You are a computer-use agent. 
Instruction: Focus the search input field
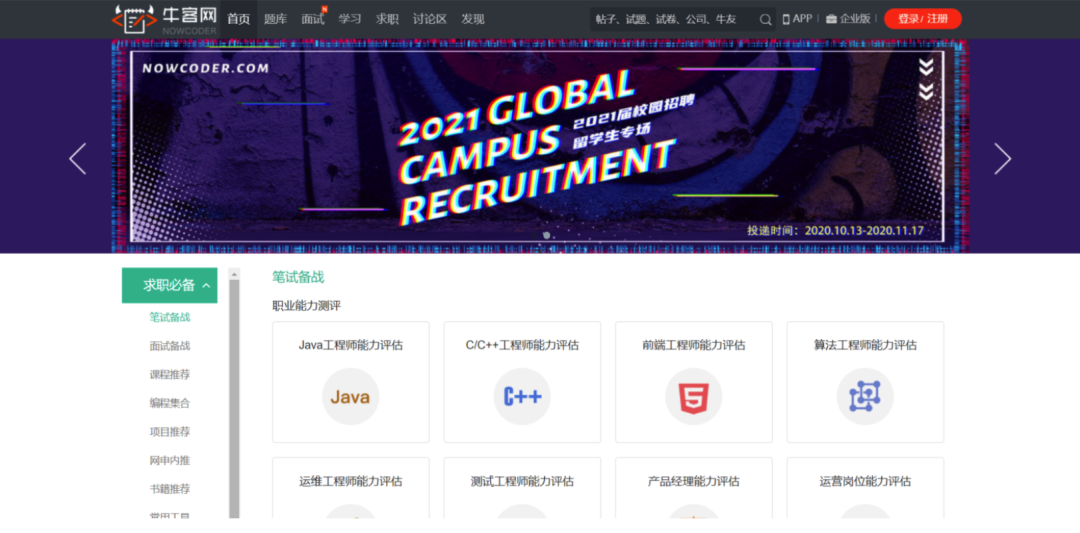tap(675, 20)
